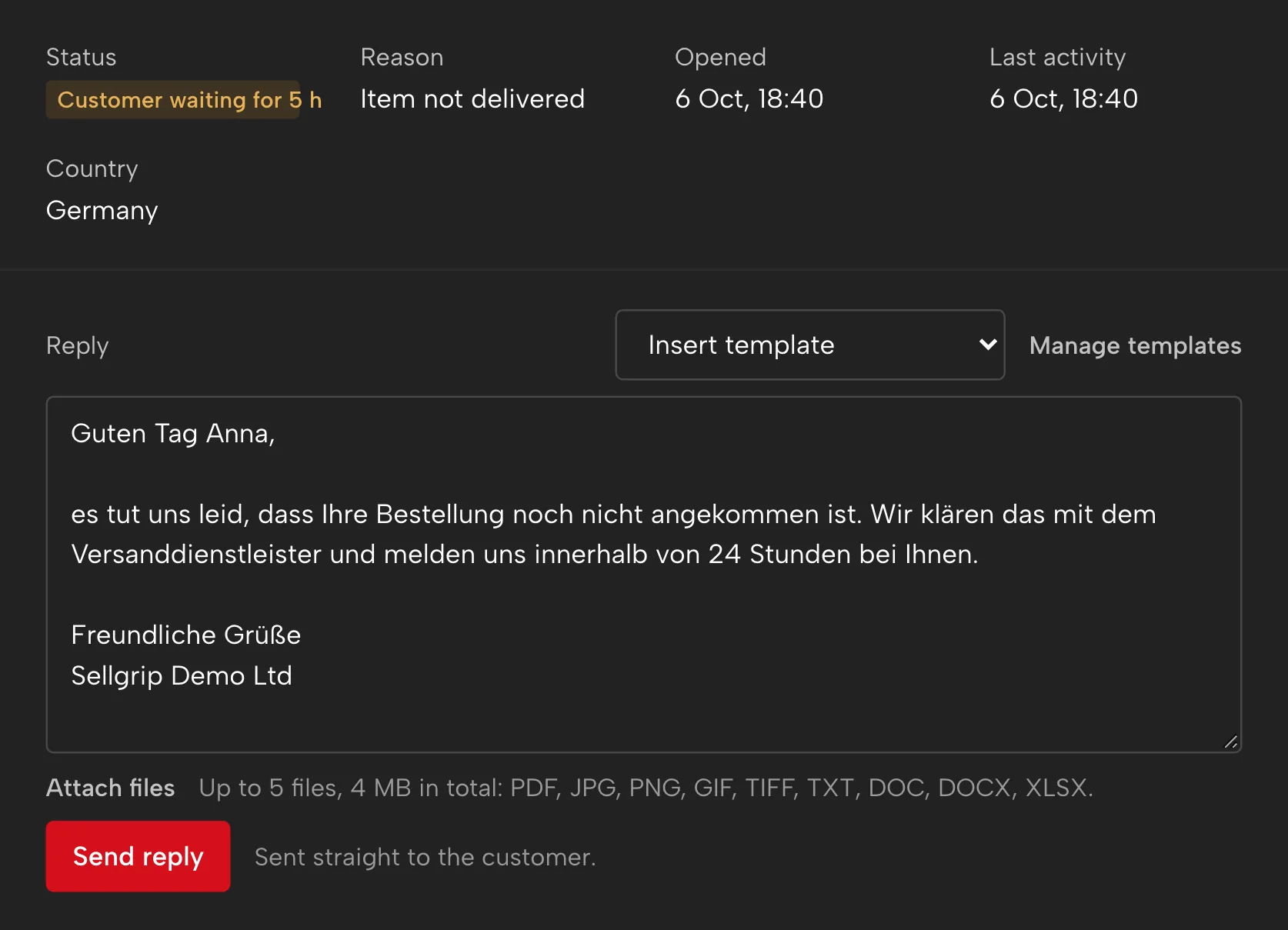Image resolution: width=1288 pixels, height=930 pixels.
Task: Click the 'Sent straight to the customer.' note
Action: click(x=425, y=857)
